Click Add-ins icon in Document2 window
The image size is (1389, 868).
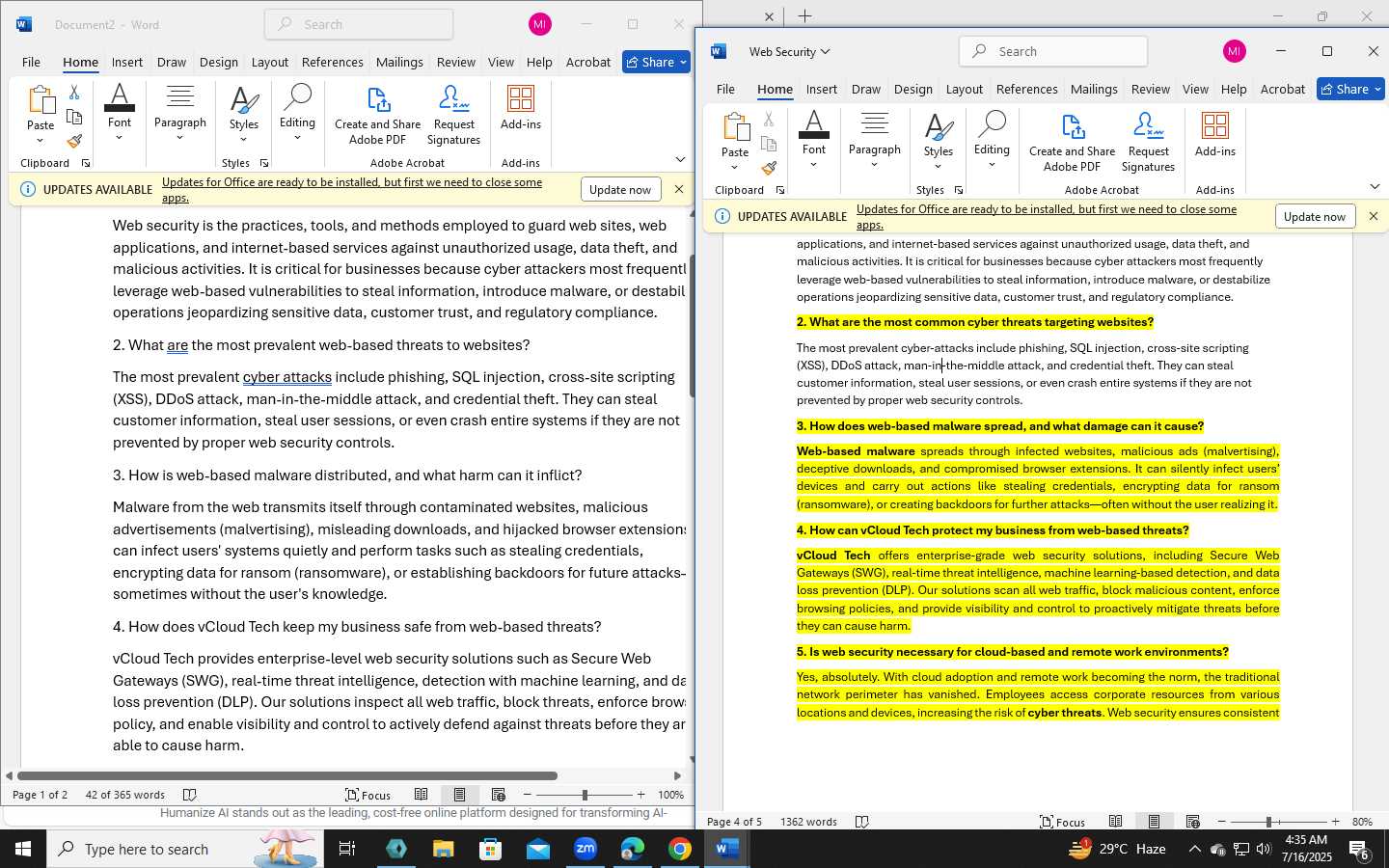click(521, 107)
